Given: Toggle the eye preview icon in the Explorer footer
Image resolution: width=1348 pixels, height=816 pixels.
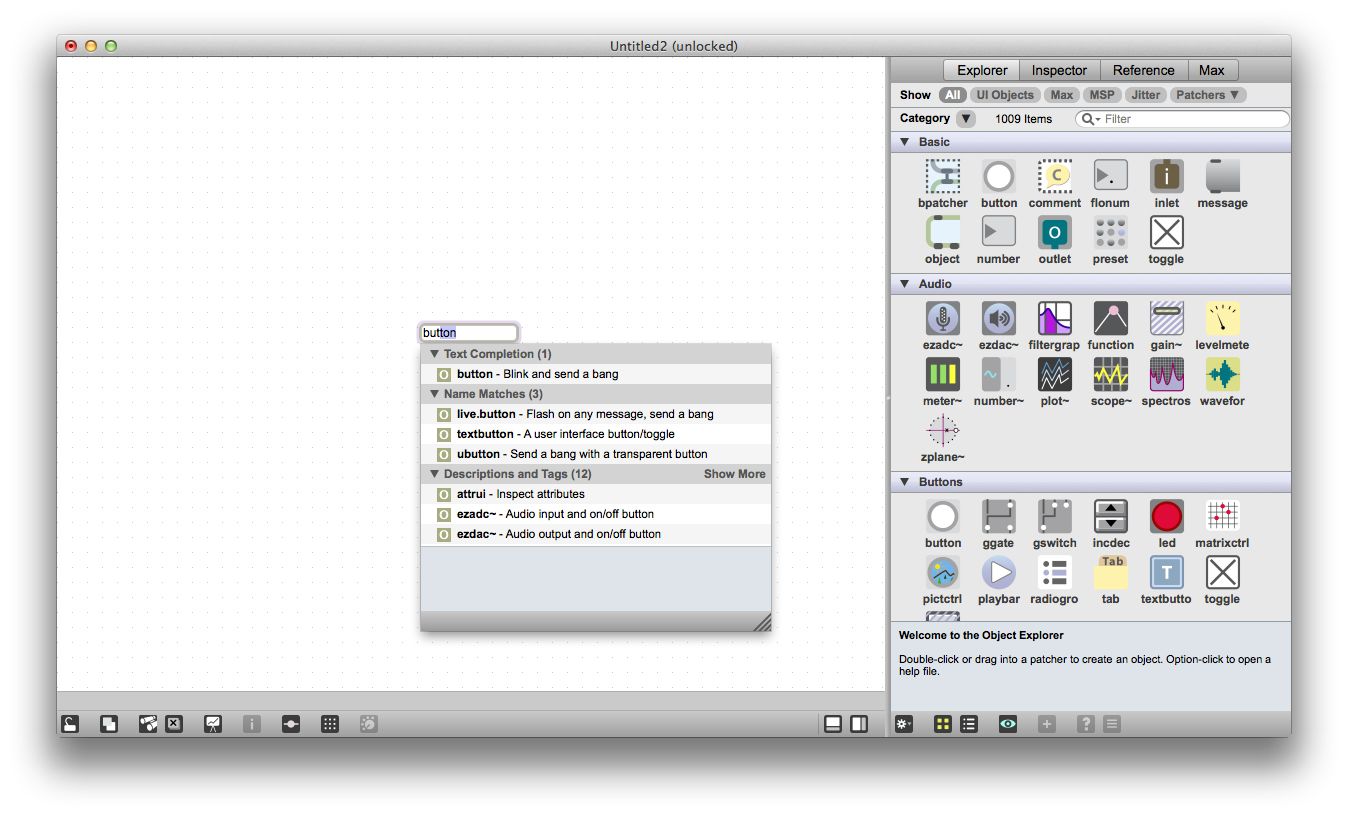Looking at the screenshot, I should (x=1007, y=723).
